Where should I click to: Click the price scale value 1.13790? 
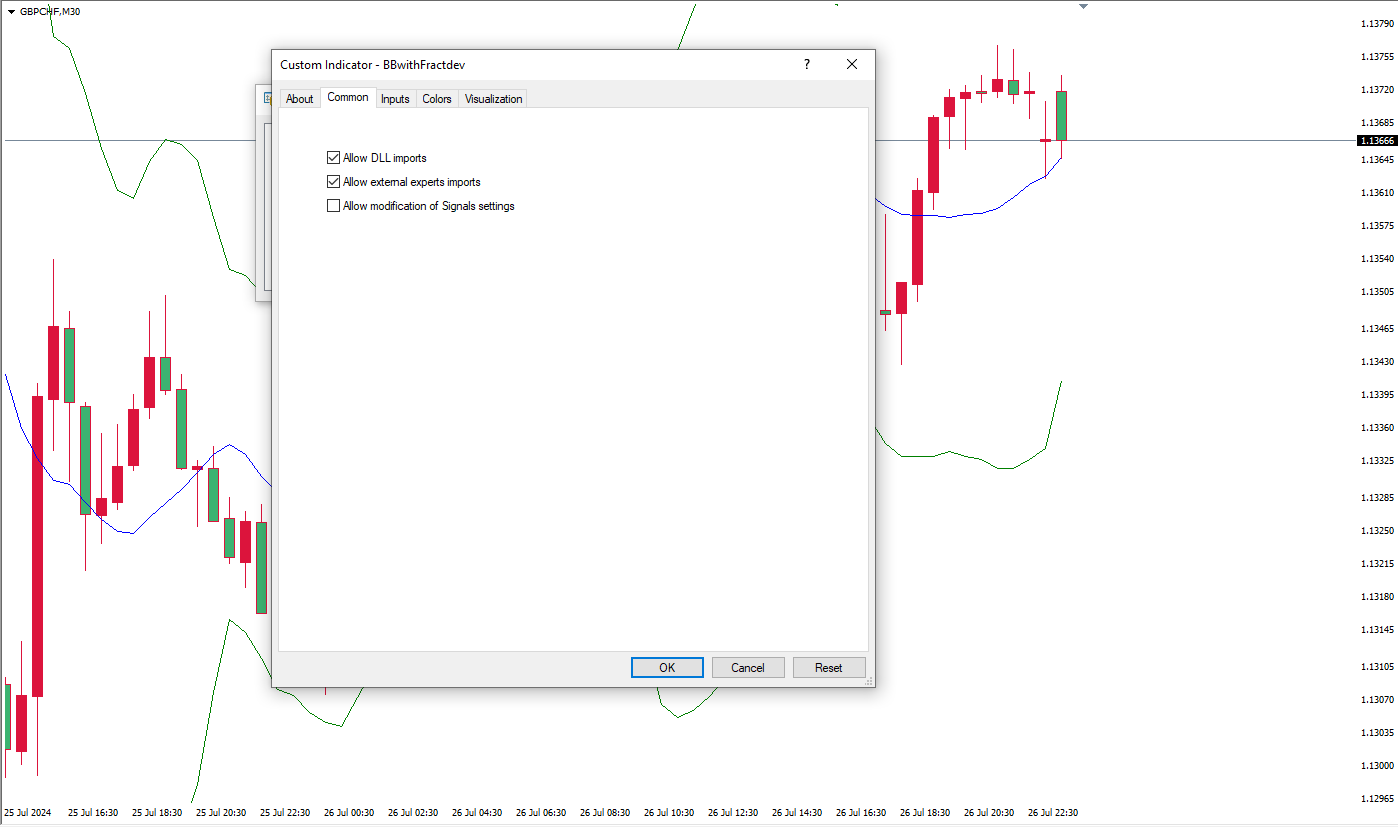1378,24
